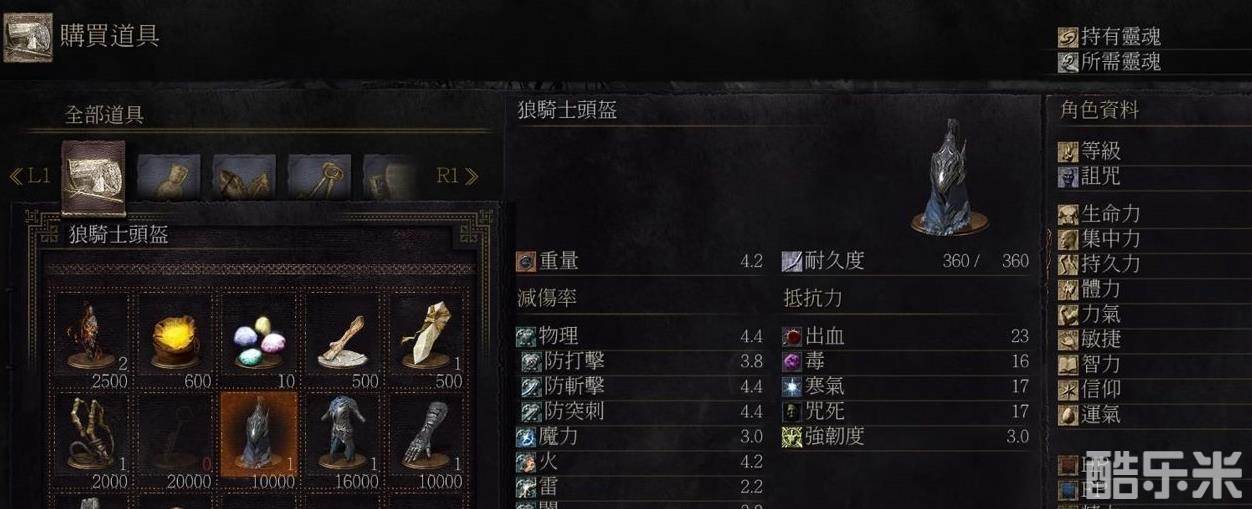Select the white shard item costing 500
The height and width of the screenshot is (509, 1252).
click(x=425, y=341)
